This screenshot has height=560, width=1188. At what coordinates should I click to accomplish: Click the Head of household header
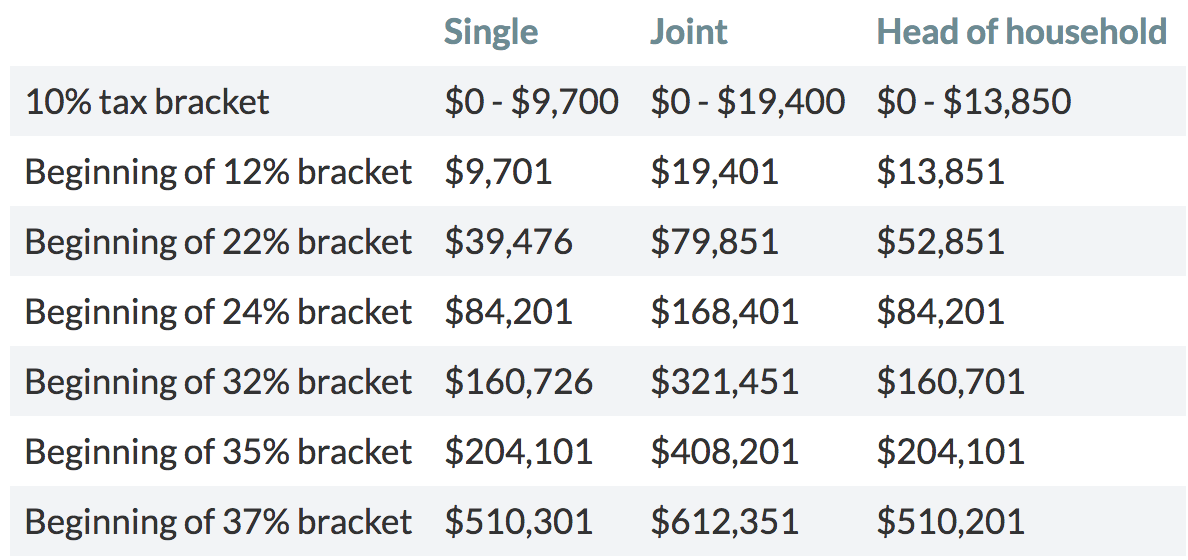click(x=1021, y=32)
